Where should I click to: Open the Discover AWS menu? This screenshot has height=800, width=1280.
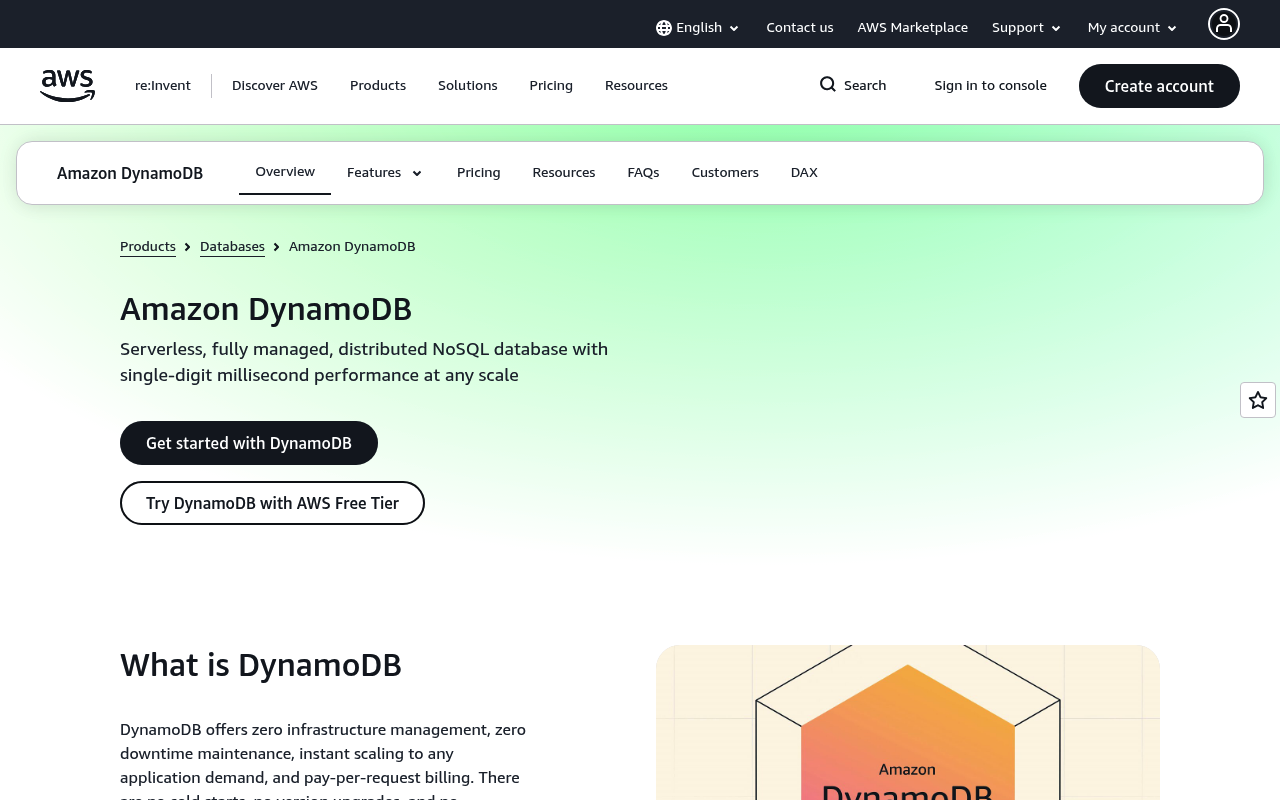point(275,86)
